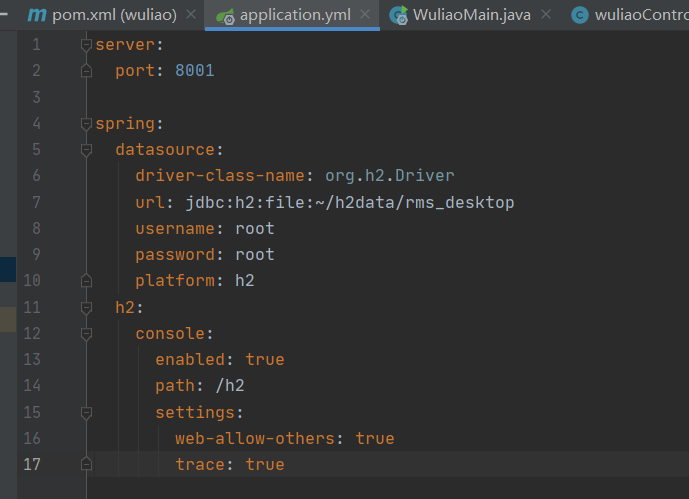Close the WuliaoMain.java tab

coord(545,16)
